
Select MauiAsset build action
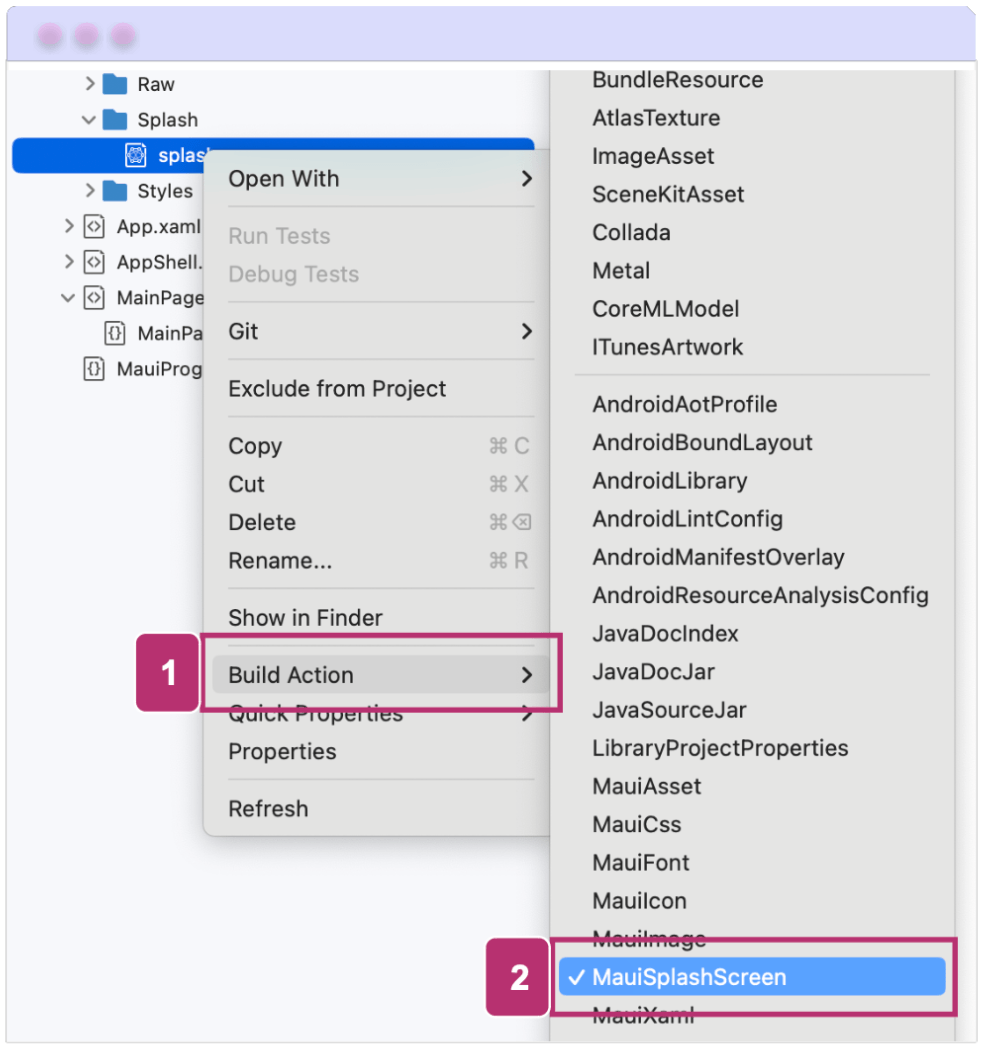point(647,786)
